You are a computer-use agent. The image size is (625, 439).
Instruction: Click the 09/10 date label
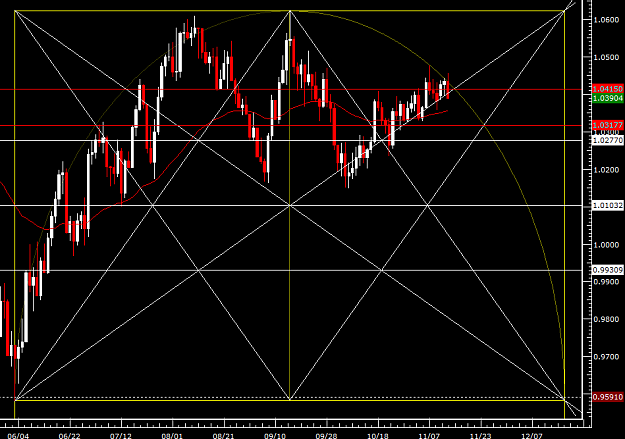point(275,435)
